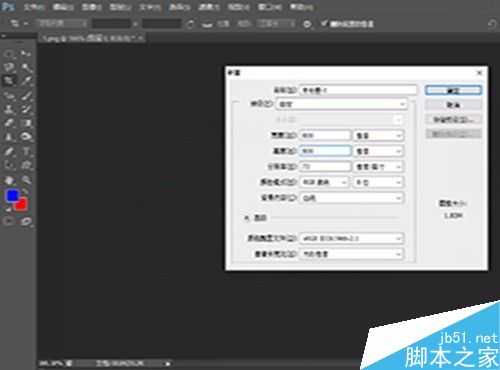Select the Hand tool
The height and width of the screenshot is (370, 500).
coord(9,180)
